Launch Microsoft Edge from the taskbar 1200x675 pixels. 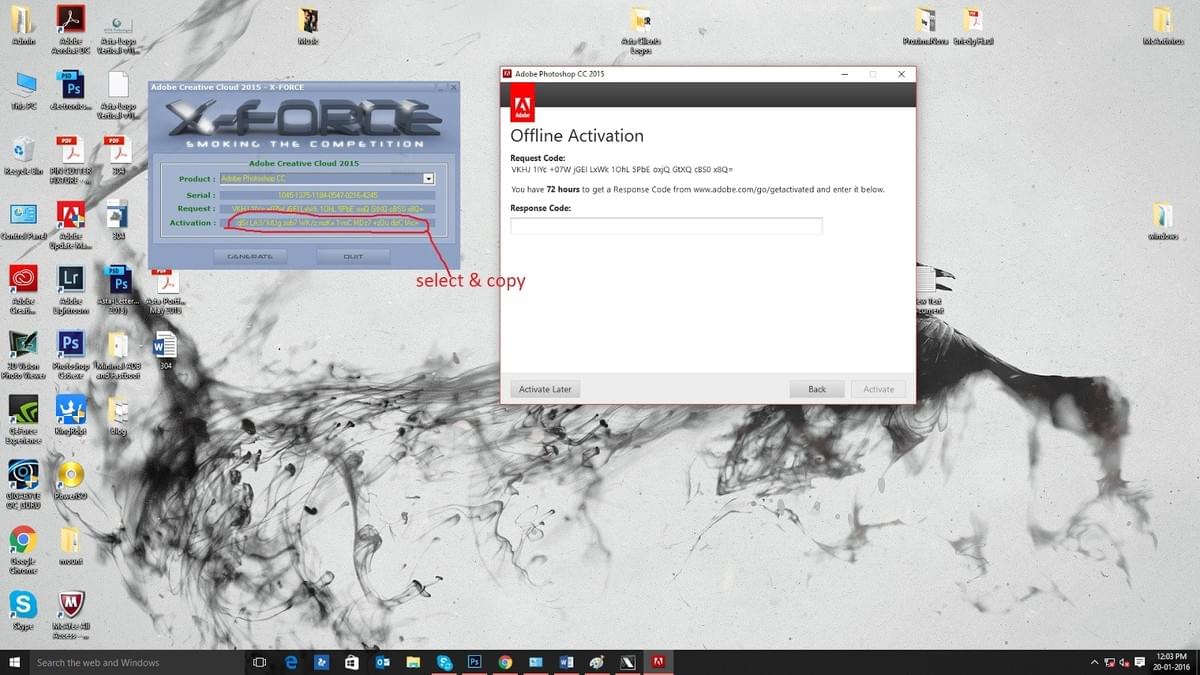(292, 662)
